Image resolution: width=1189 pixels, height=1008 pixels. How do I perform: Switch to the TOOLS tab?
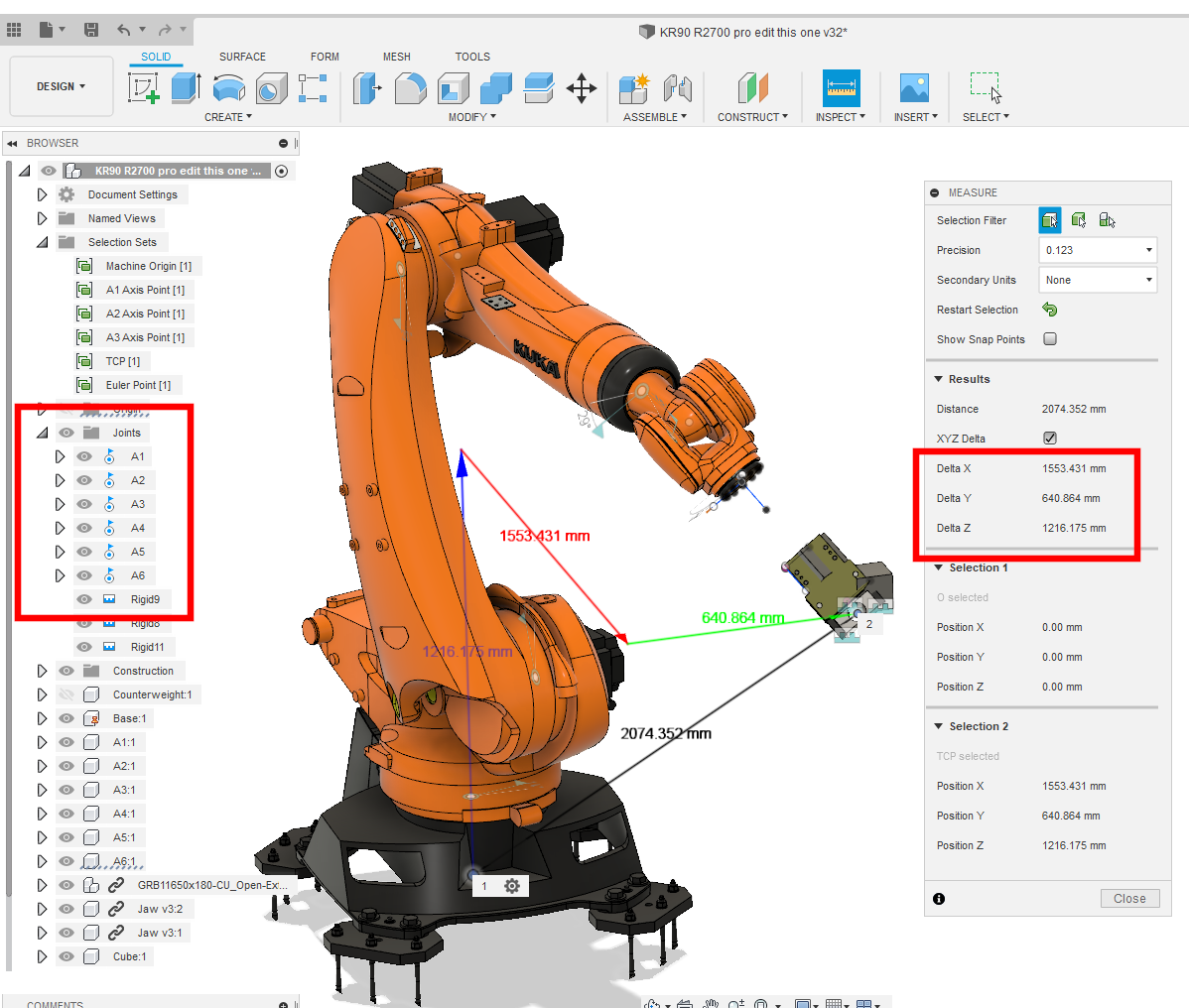pos(472,57)
